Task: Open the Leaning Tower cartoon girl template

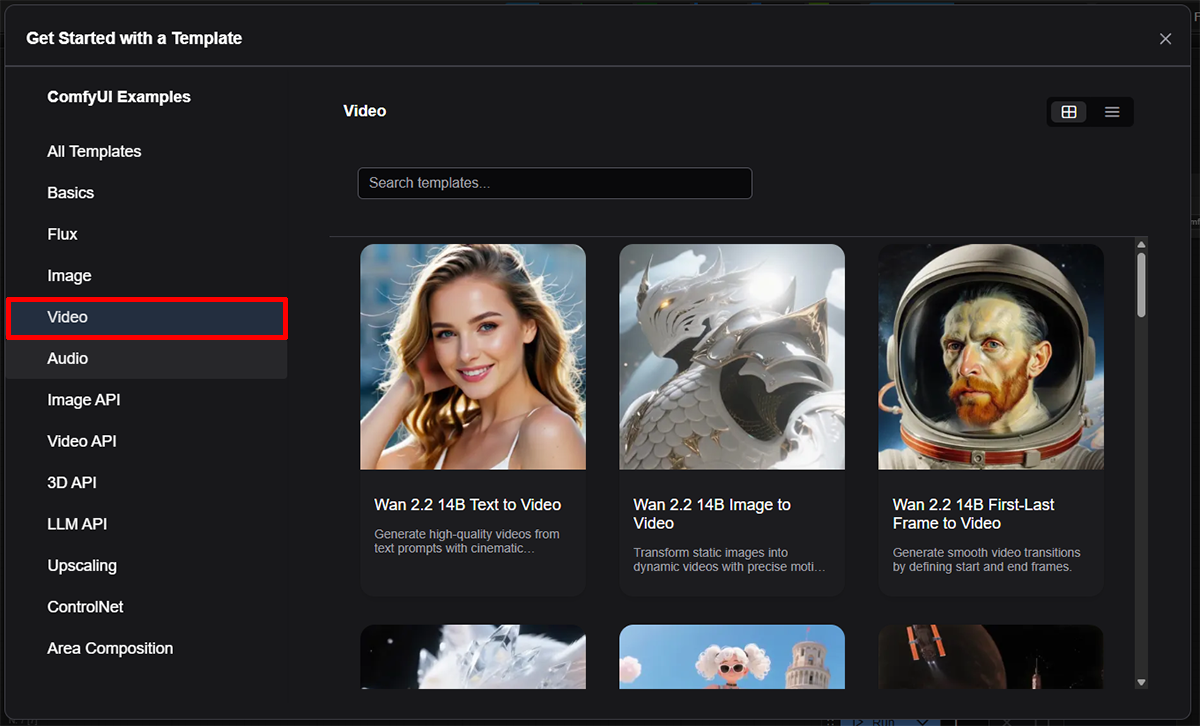Action: tap(732, 657)
